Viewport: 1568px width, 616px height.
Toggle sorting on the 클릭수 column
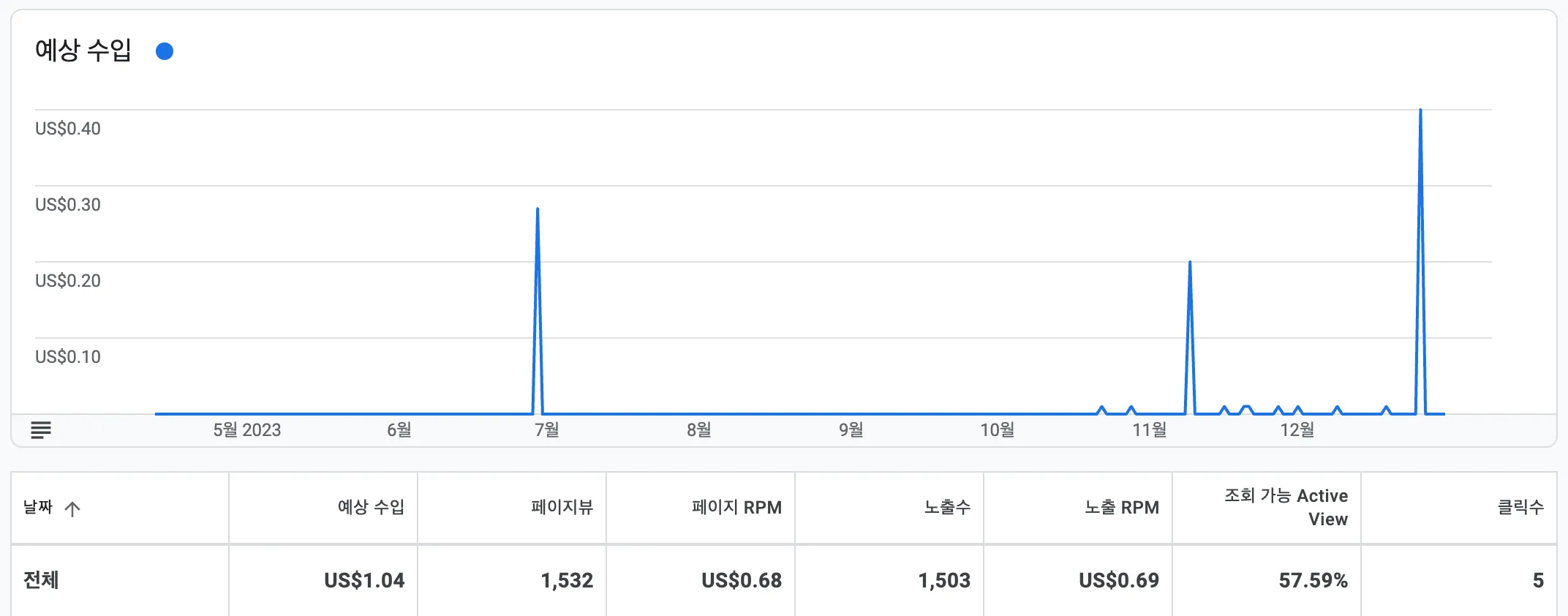(1531, 508)
